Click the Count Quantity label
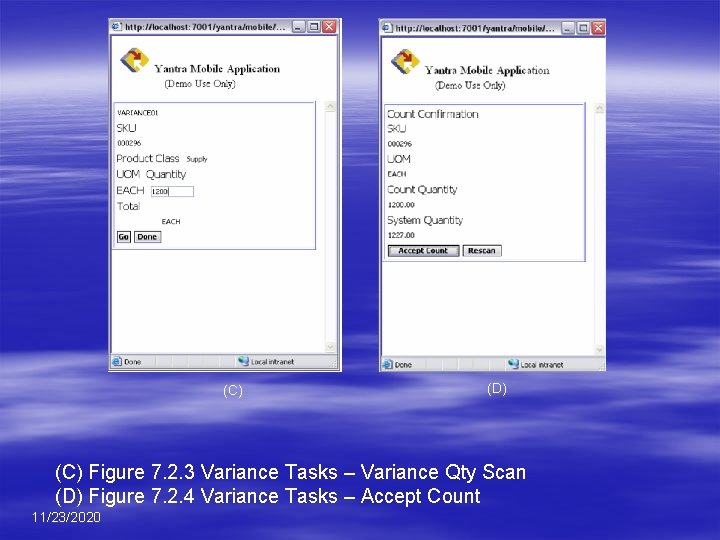This screenshot has height=540, width=720. pos(422,190)
